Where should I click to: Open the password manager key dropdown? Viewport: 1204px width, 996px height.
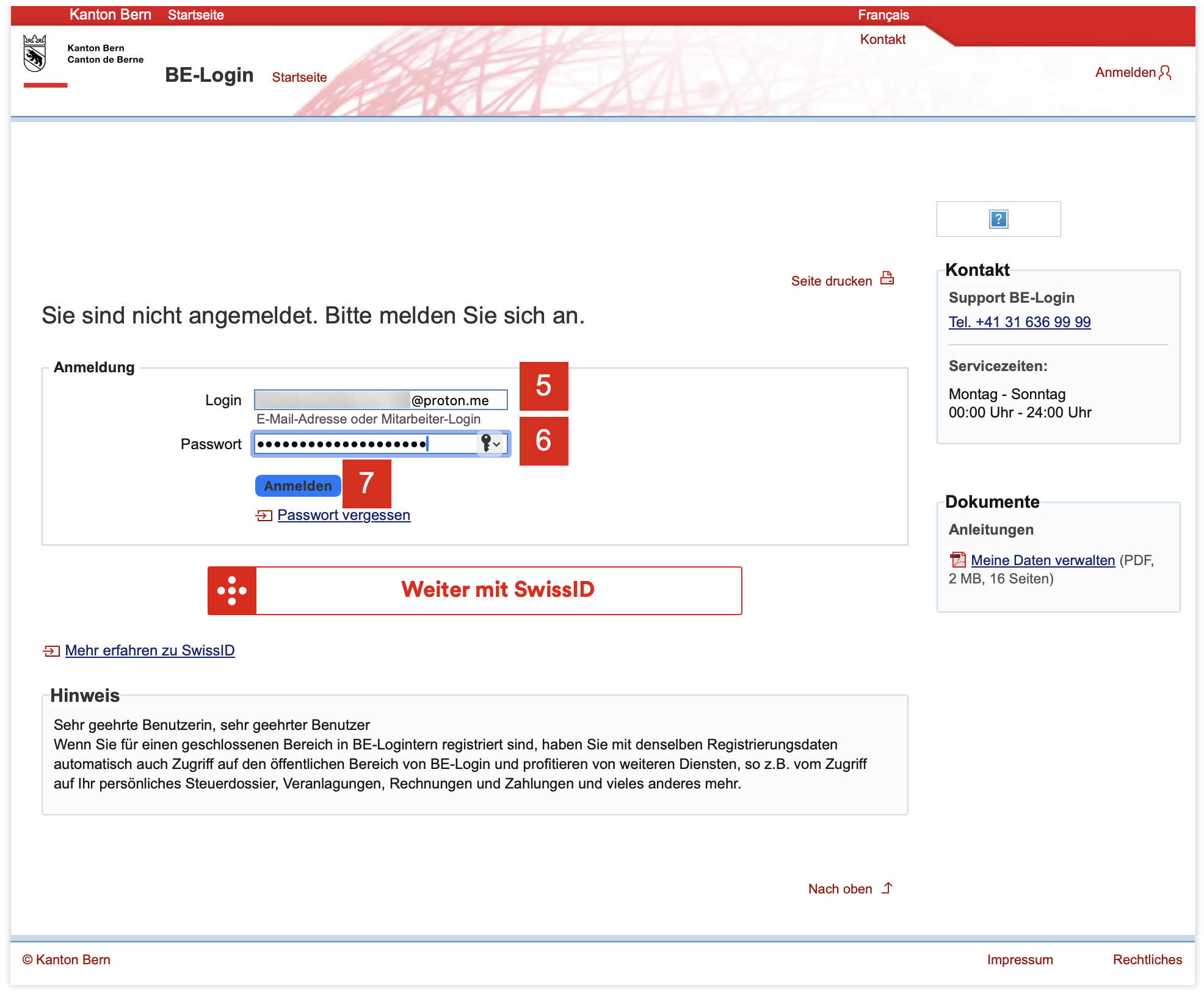[490, 444]
